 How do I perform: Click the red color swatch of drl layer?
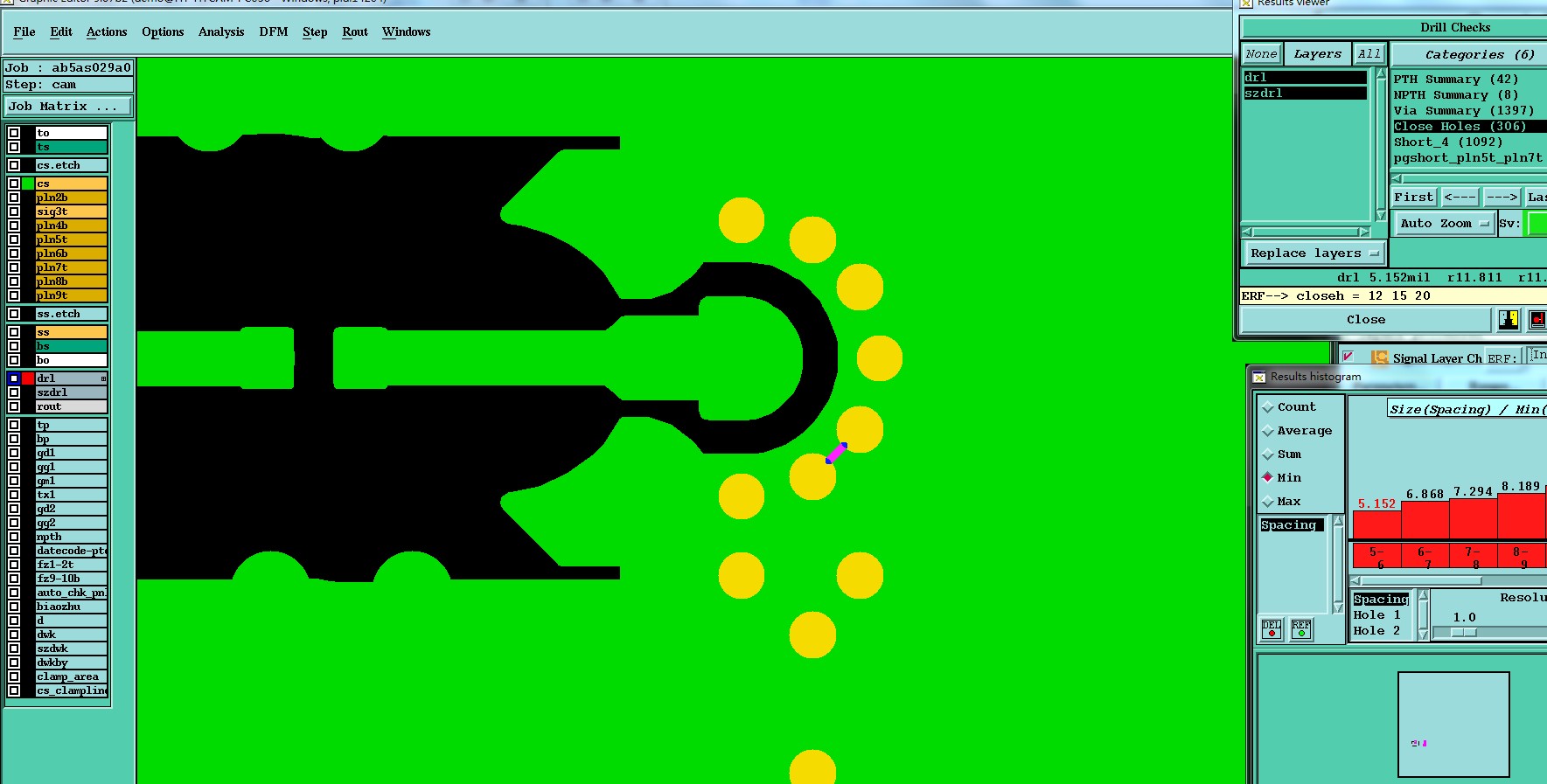pyautogui.click(x=28, y=378)
